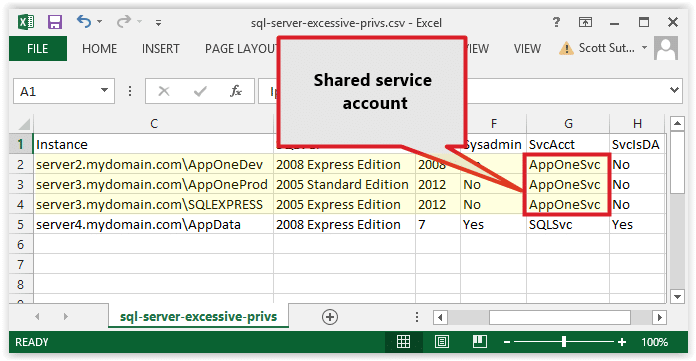Image resolution: width=696 pixels, height=361 pixels.
Task: Add a new sheet with plus button
Action: point(330,317)
